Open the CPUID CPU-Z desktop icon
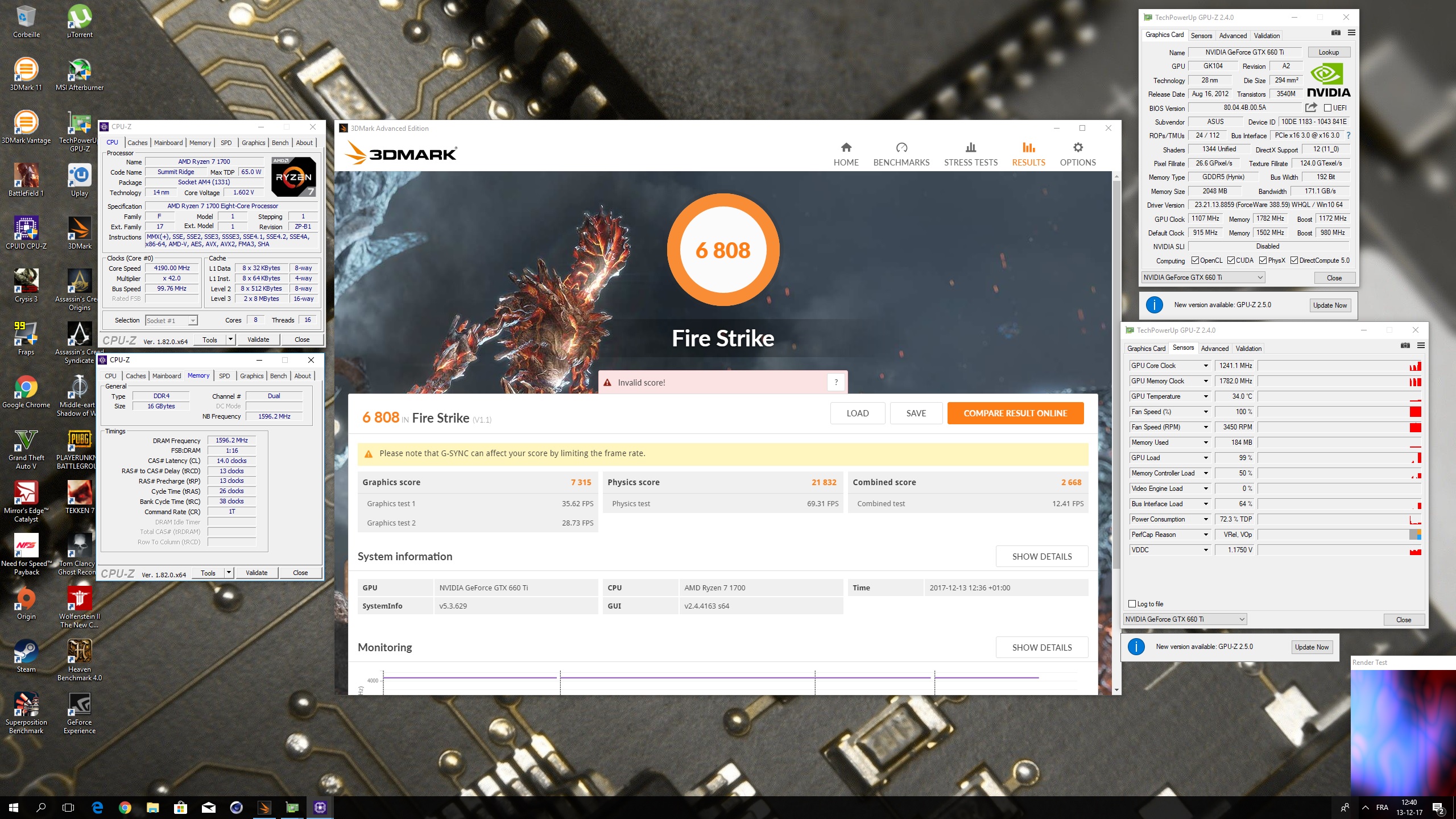The image size is (1456, 819). (26, 233)
